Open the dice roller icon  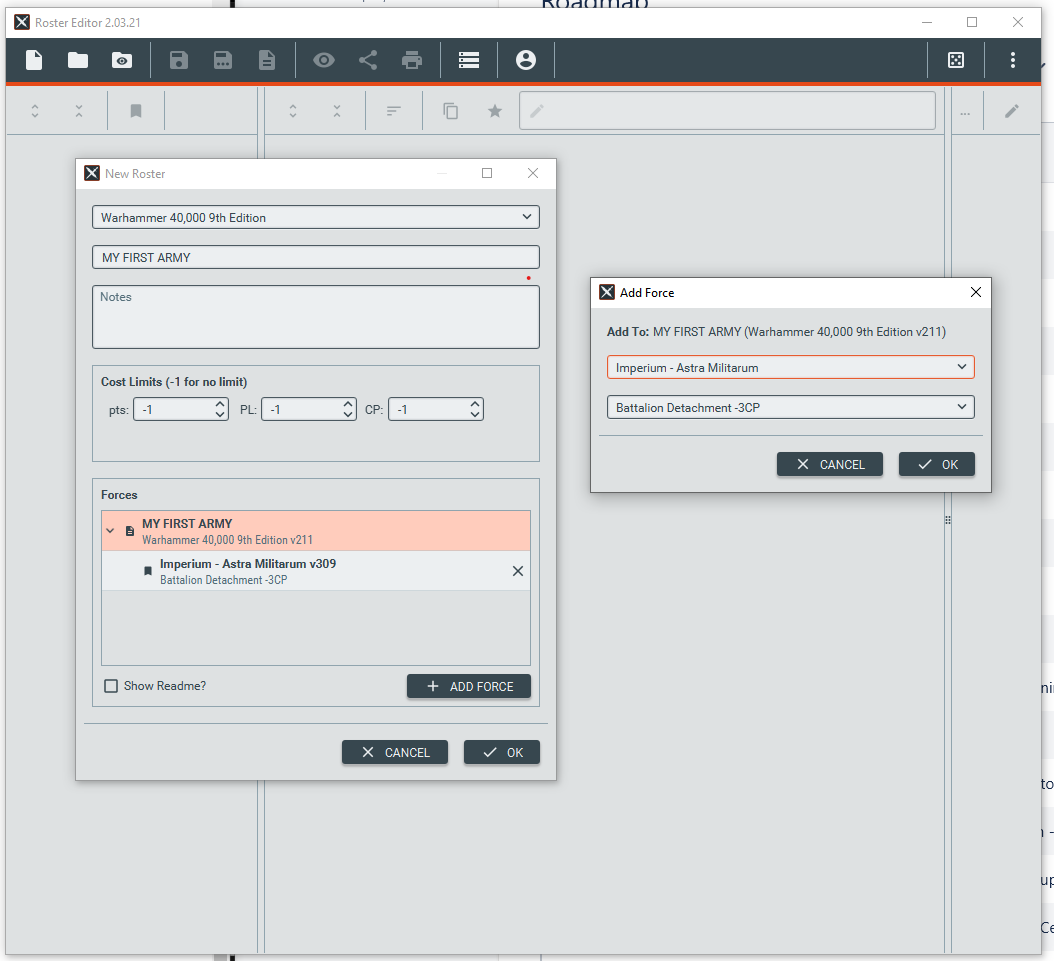[956, 61]
